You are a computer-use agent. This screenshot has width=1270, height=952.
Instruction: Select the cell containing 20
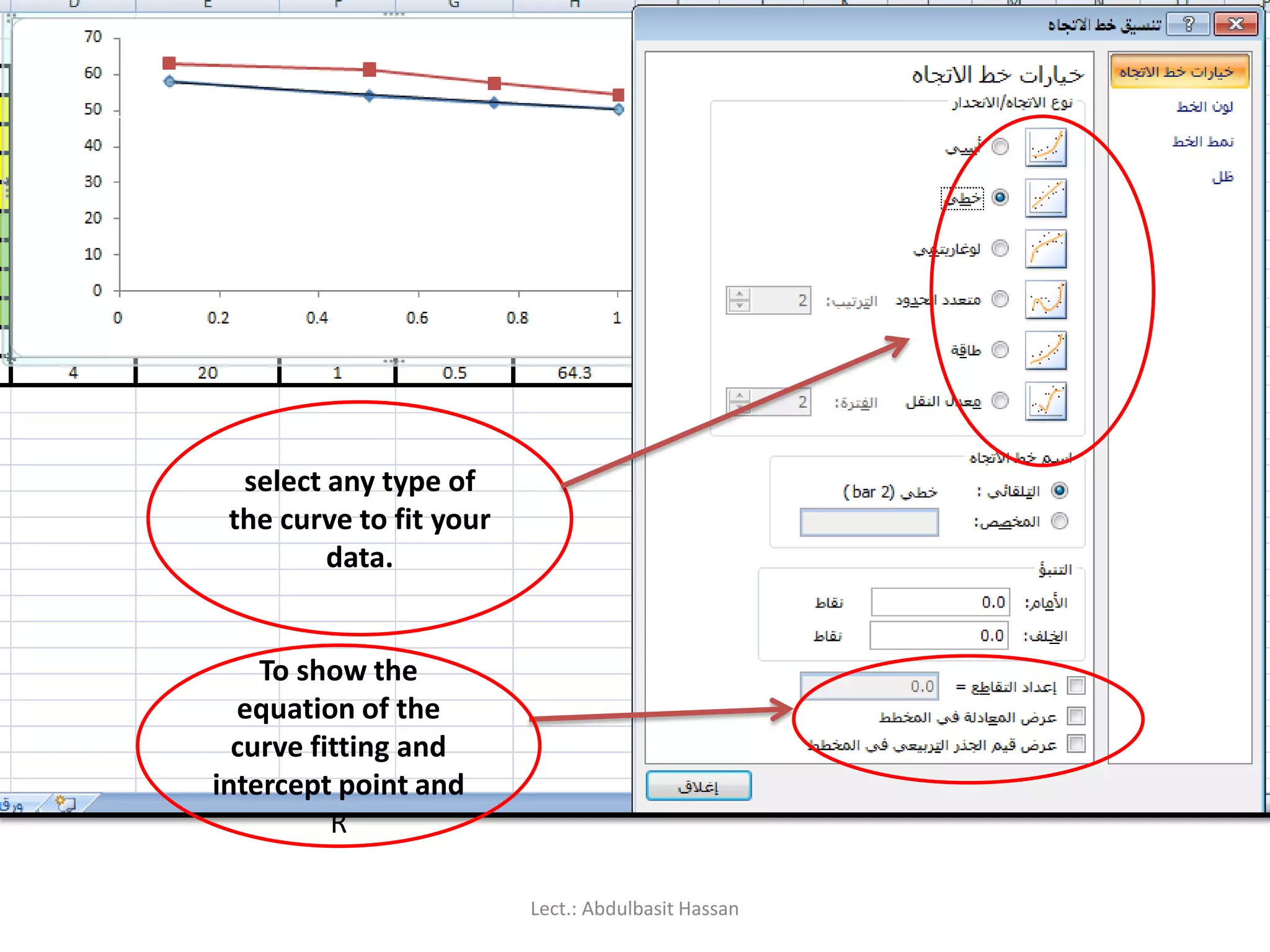[208, 372]
